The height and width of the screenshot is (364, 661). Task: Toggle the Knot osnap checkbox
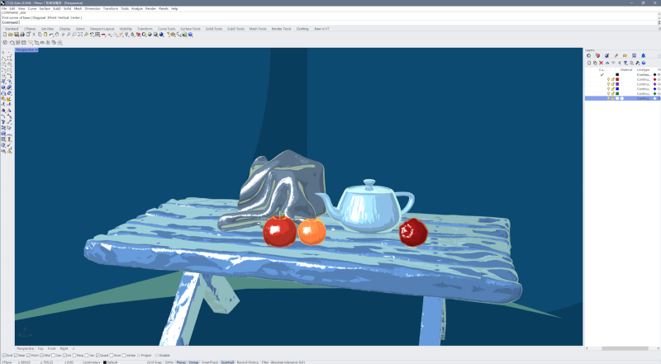(112, 355)
